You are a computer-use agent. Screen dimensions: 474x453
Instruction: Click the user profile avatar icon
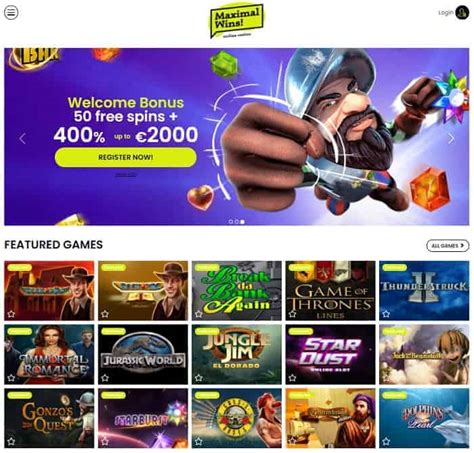[462, 13]
